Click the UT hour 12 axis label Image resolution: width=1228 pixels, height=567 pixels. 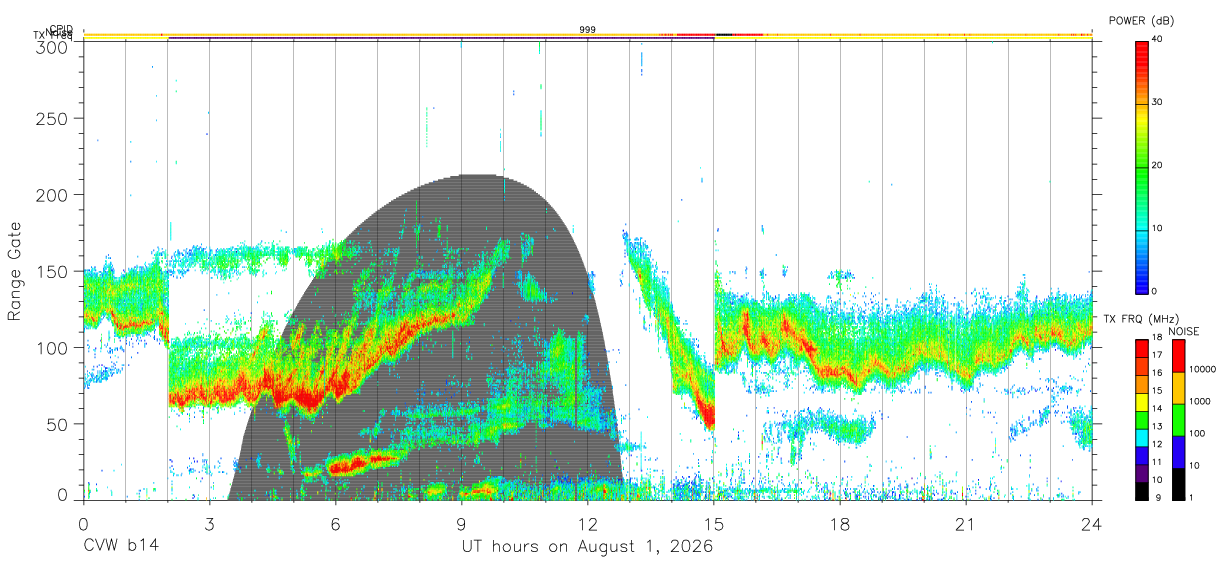588,524
